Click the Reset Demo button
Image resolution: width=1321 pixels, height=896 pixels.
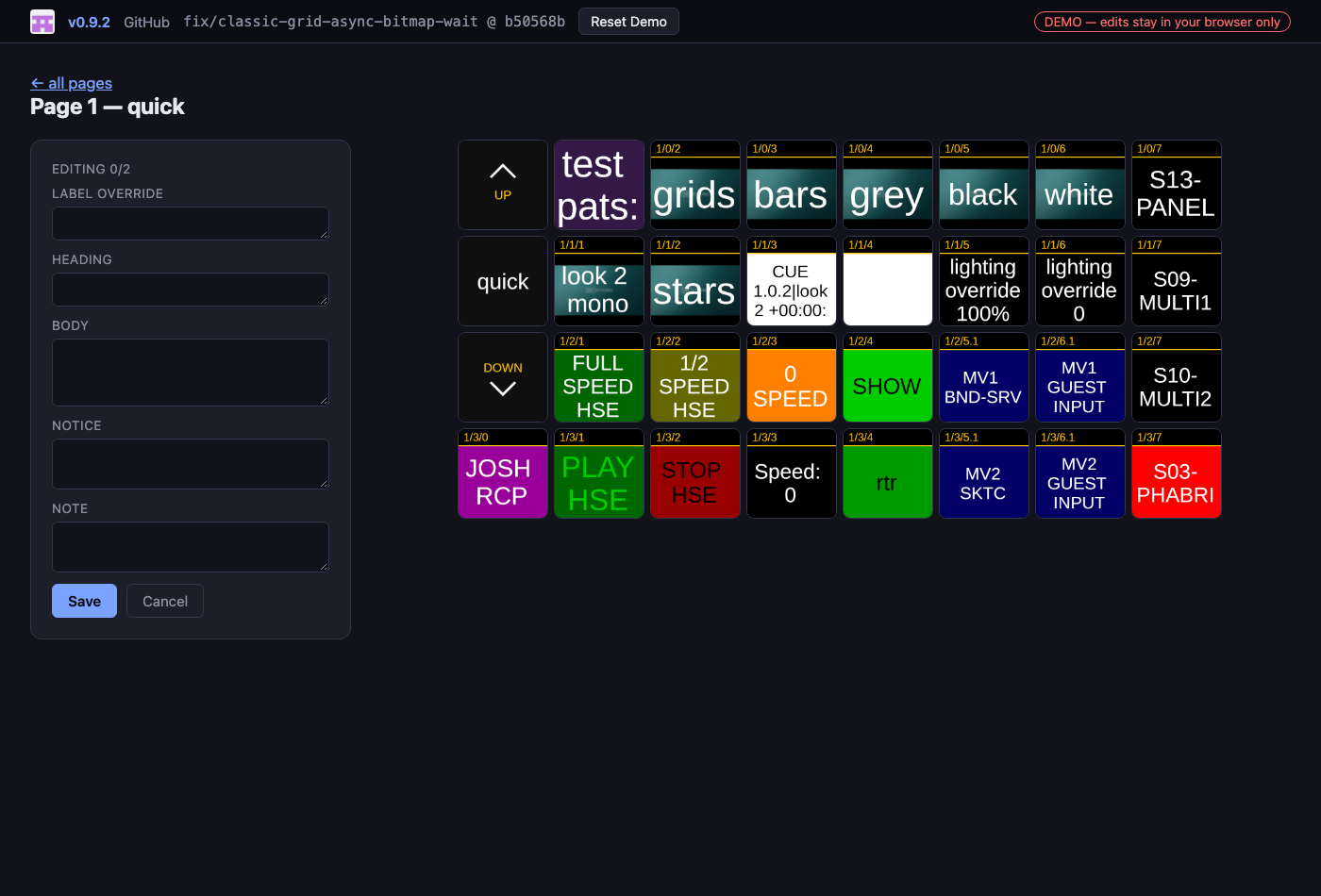click(x=628, y=22)
